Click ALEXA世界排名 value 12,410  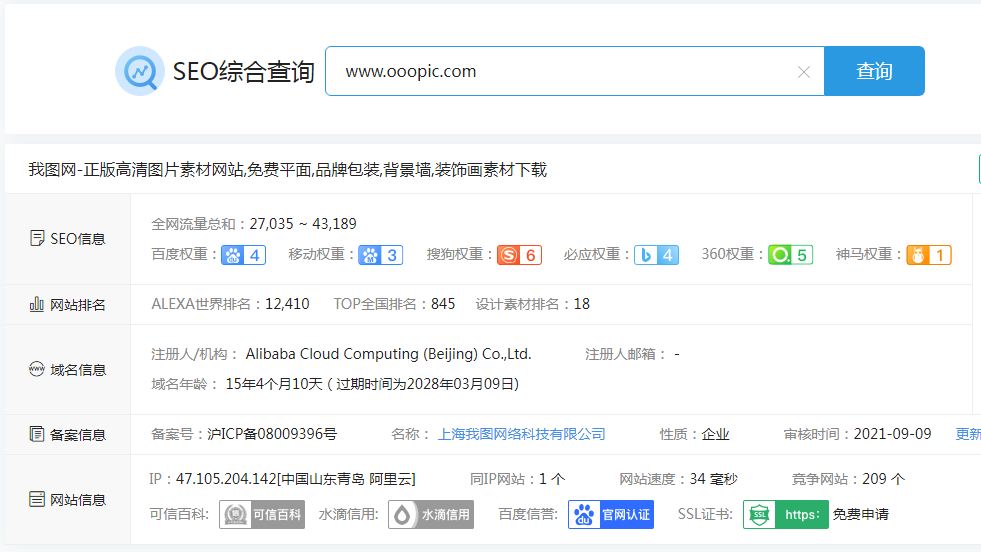coord(287,304)
